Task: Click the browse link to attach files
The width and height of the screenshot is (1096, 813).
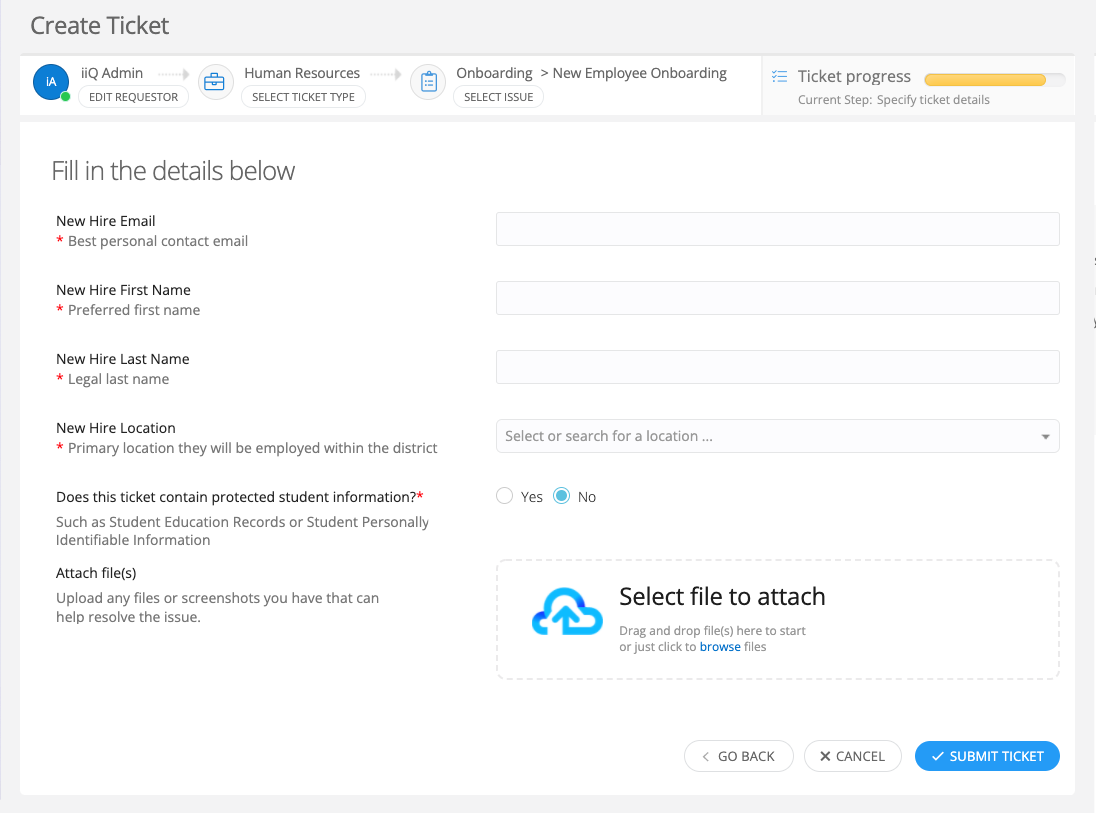Action: (720, 647)
